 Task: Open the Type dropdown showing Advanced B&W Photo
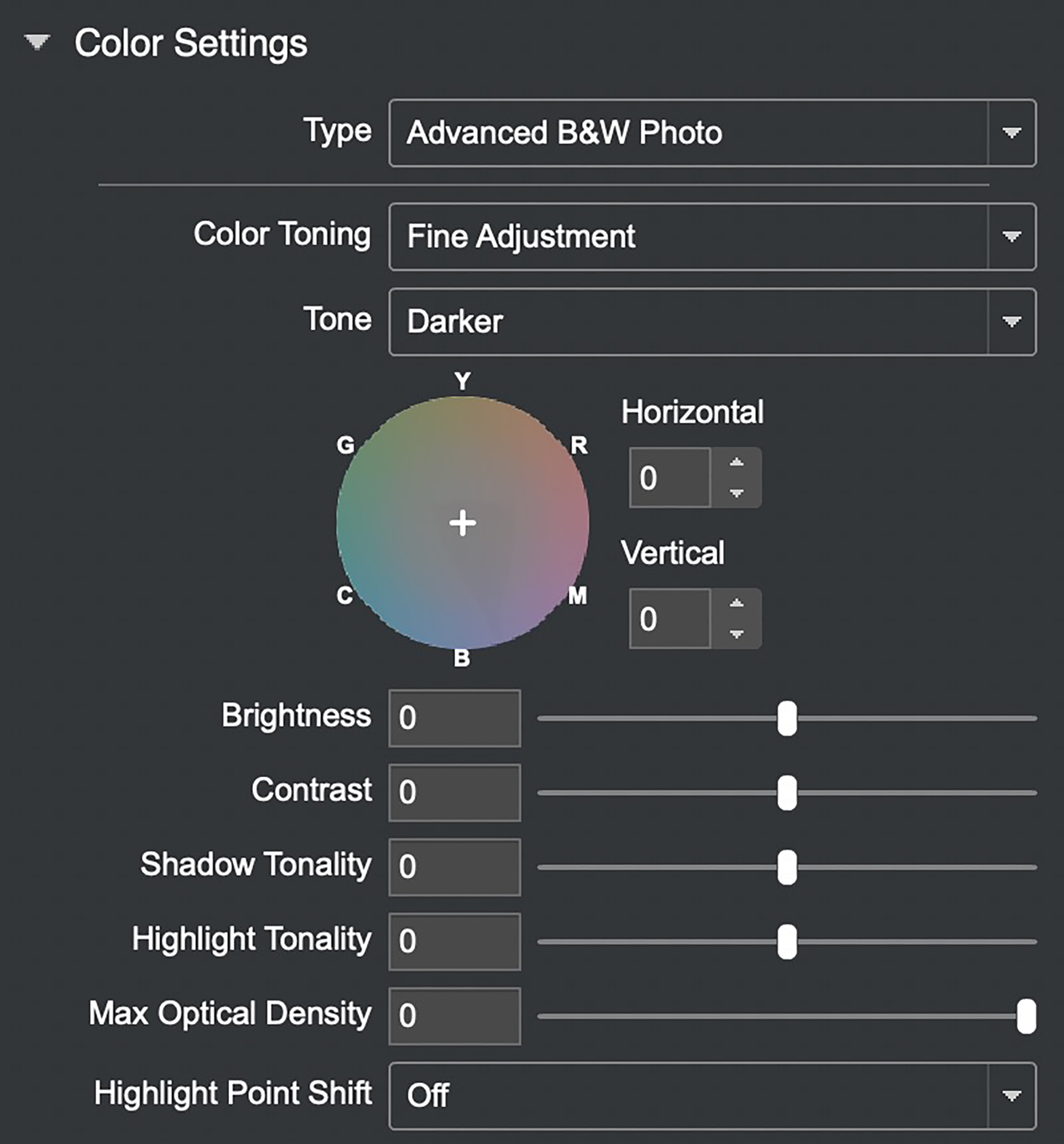click(712, 133)
